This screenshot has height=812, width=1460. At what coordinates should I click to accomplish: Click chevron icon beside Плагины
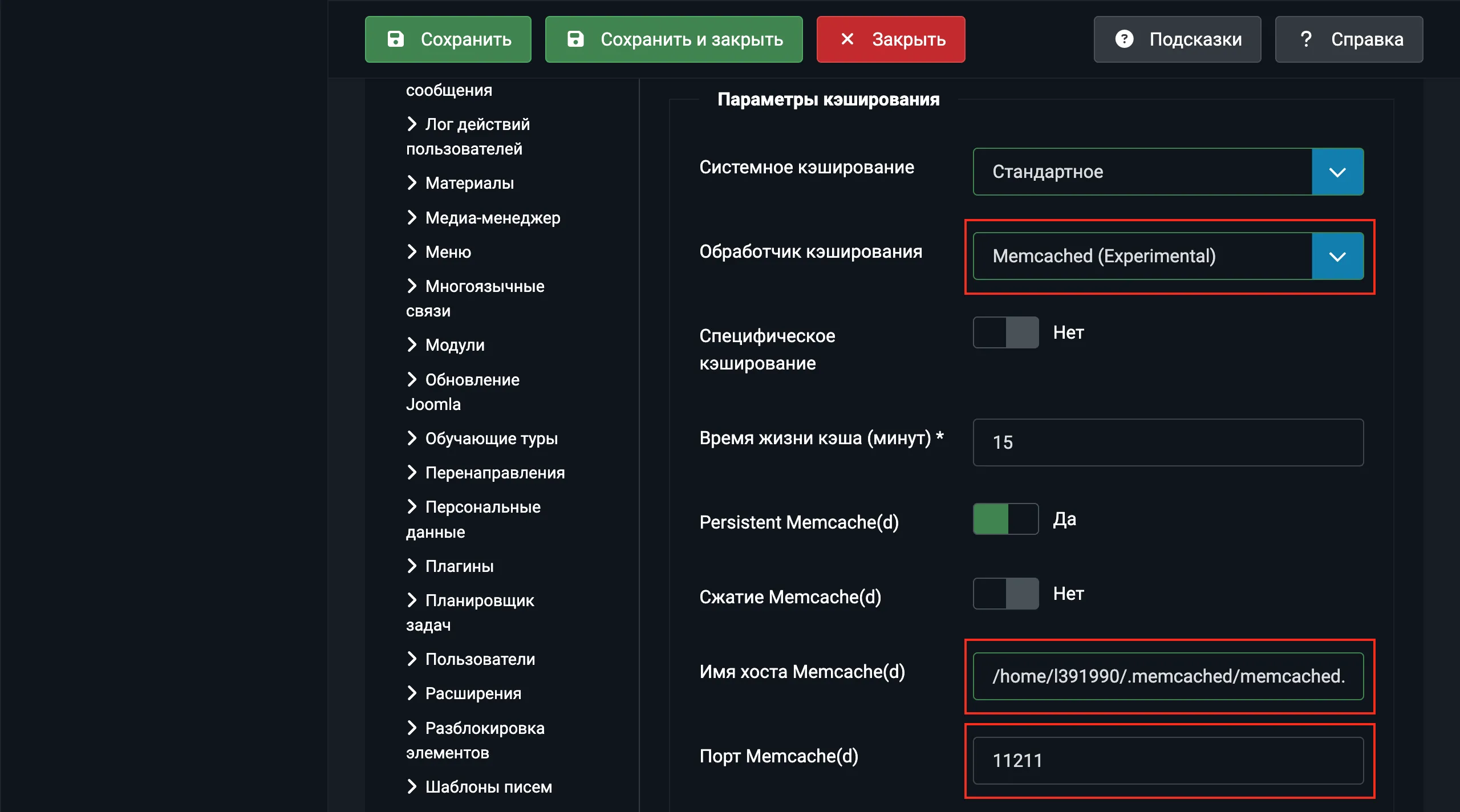pos(412,566)
